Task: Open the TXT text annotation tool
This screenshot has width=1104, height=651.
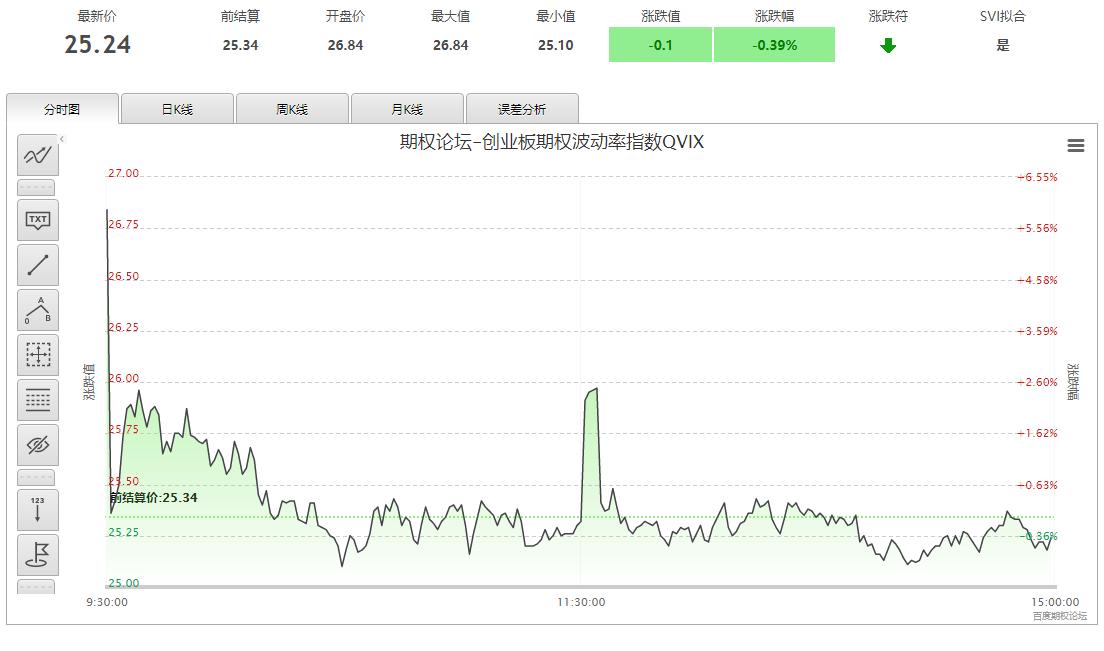Action: click(37, 219)
